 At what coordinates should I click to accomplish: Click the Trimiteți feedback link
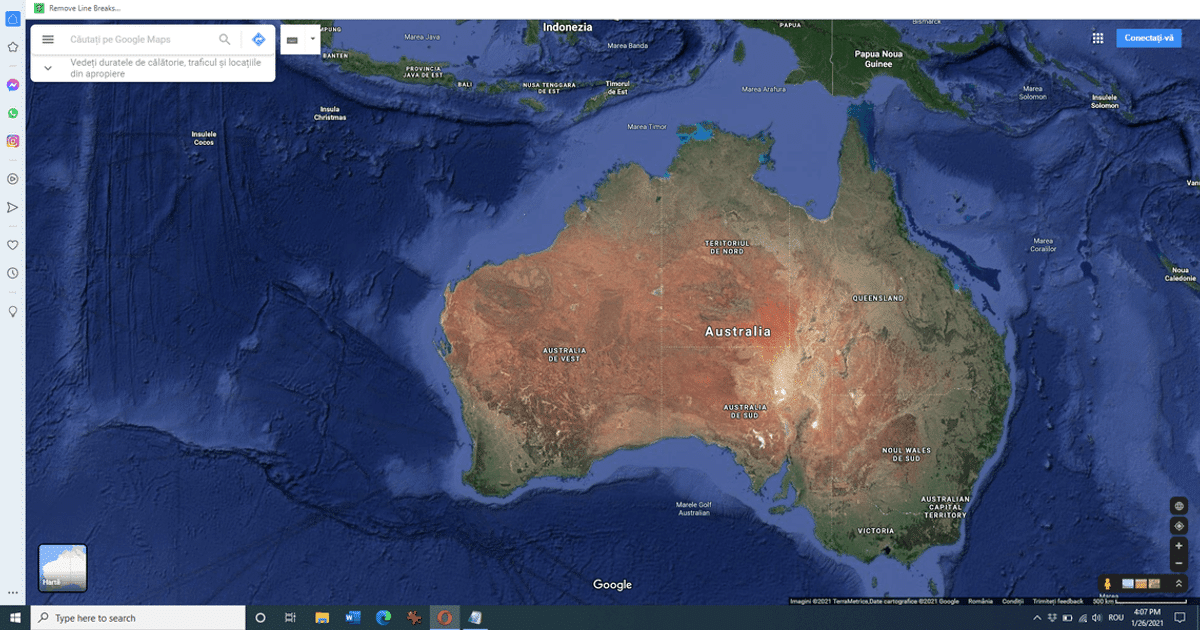pos(1058,601)
